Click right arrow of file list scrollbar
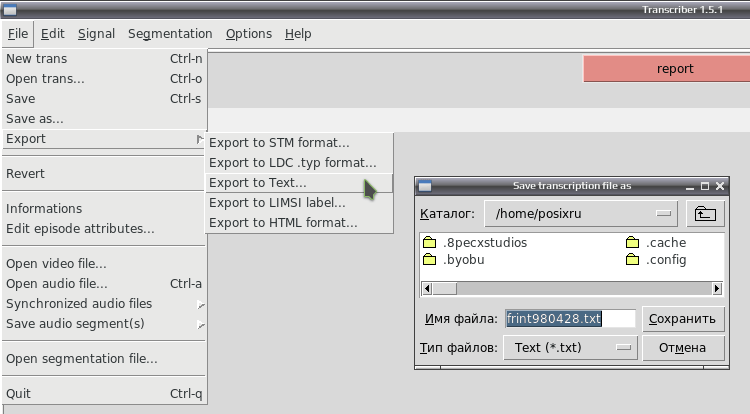Viewport: 750px width, 414px height. 717,289
